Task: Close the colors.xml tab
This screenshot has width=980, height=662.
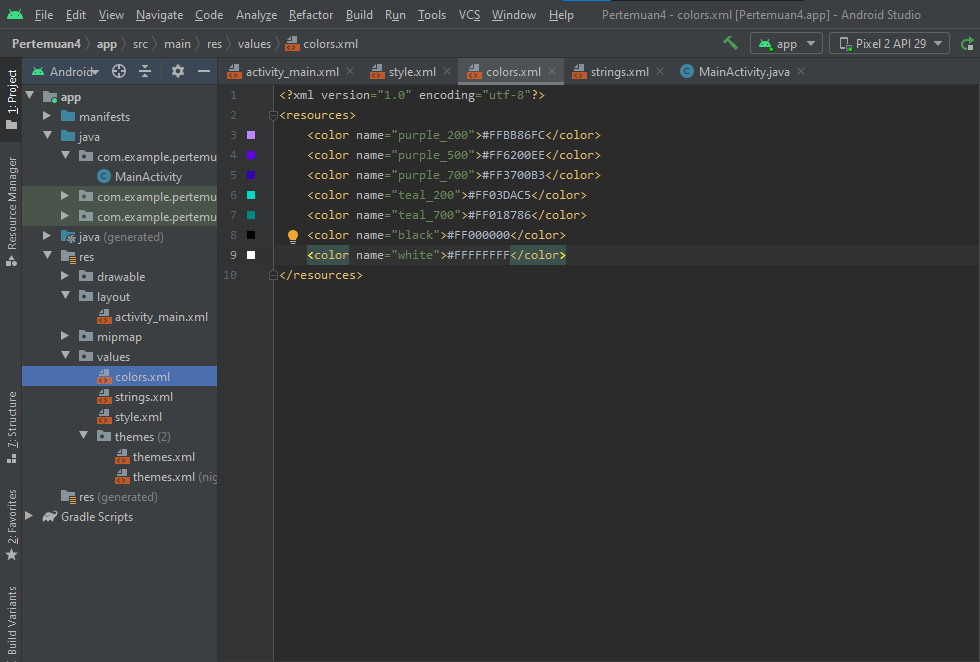Action: point(552,71)
